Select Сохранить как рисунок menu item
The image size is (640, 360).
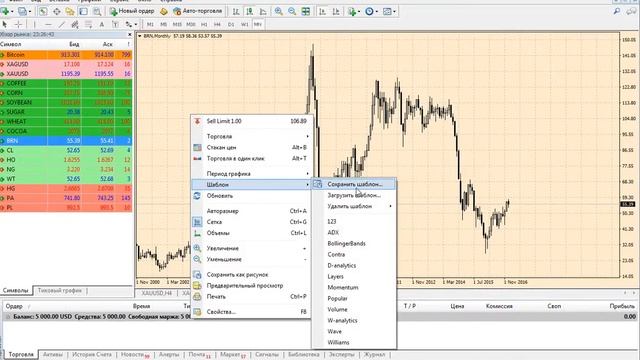point(252,275)
